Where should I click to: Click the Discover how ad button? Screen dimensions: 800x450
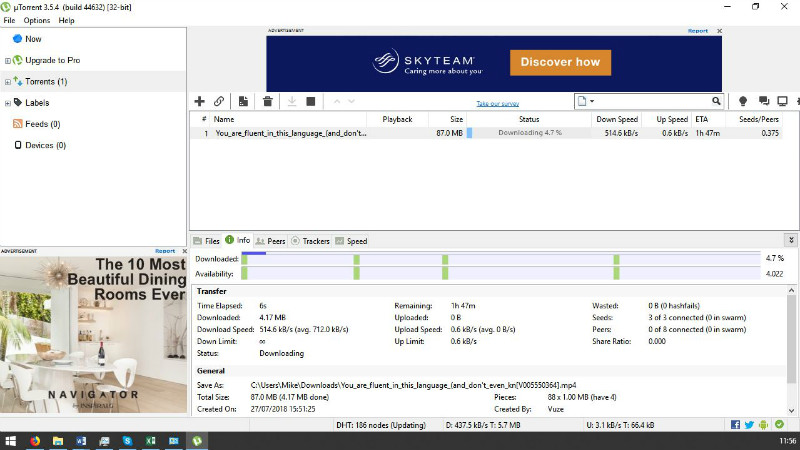click(560, 62)
